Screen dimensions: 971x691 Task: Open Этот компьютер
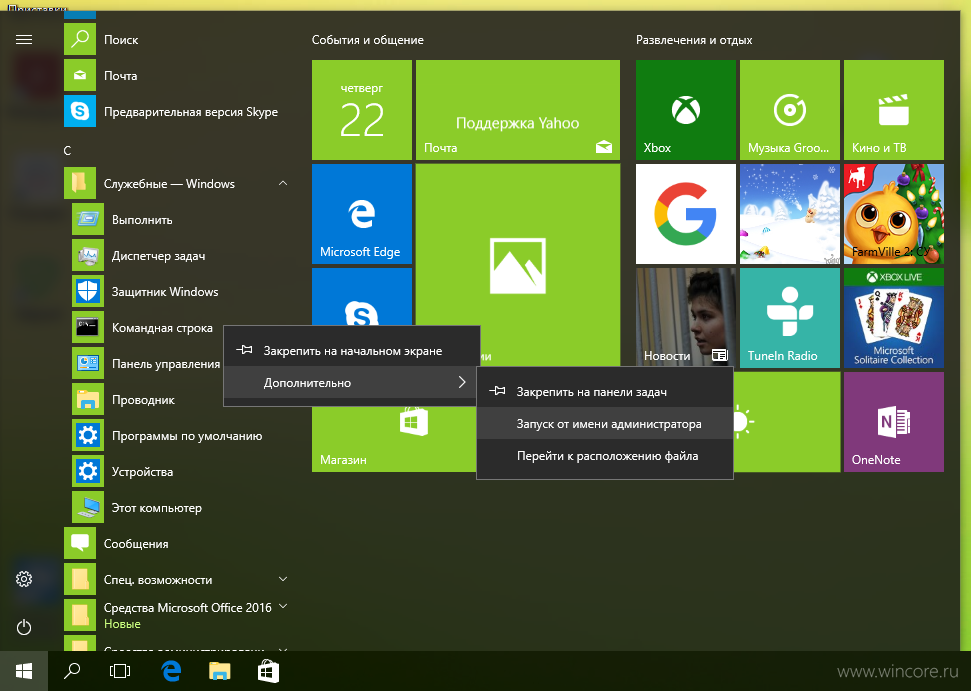(x=180, y=507)
